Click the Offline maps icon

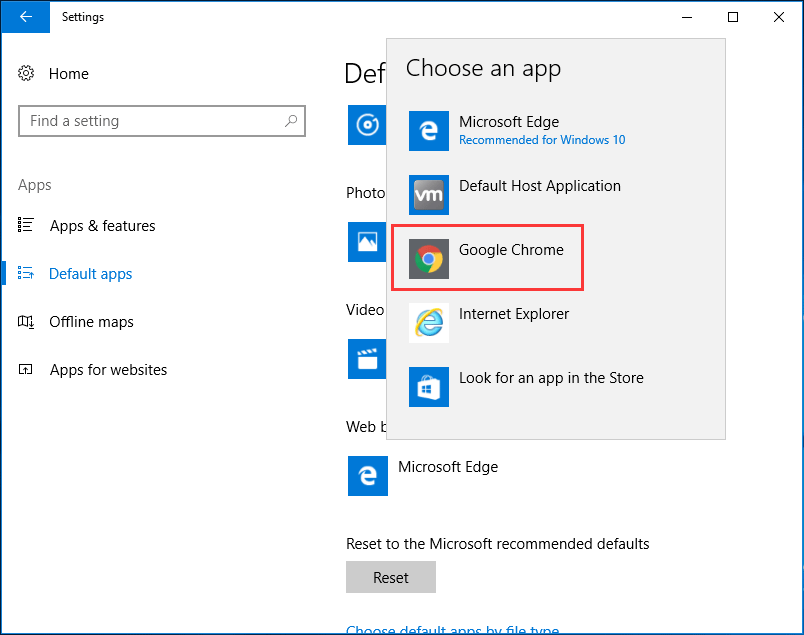26,322
